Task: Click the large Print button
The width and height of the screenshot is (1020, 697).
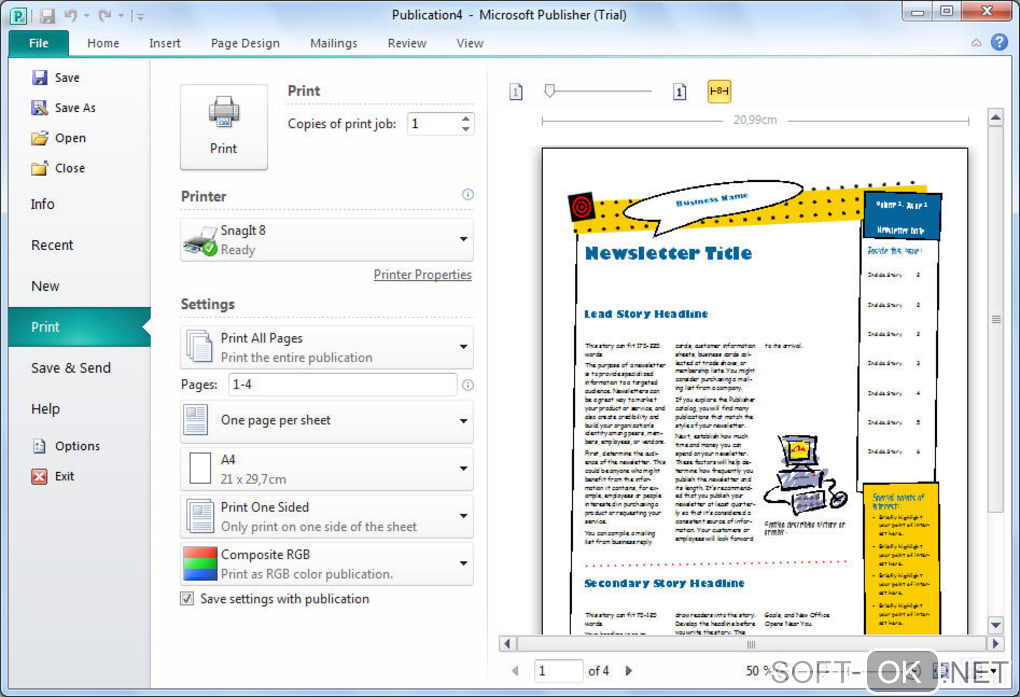Action: (224, 127)
